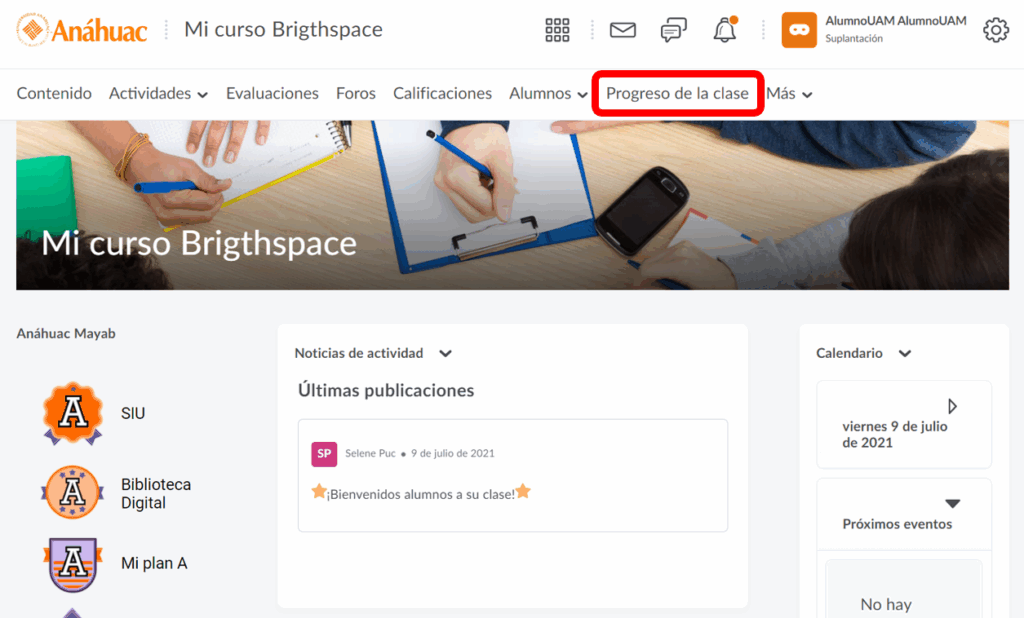Open the viernes 9 de julio date link
The image size is (1024, 618).
point(894,434)
